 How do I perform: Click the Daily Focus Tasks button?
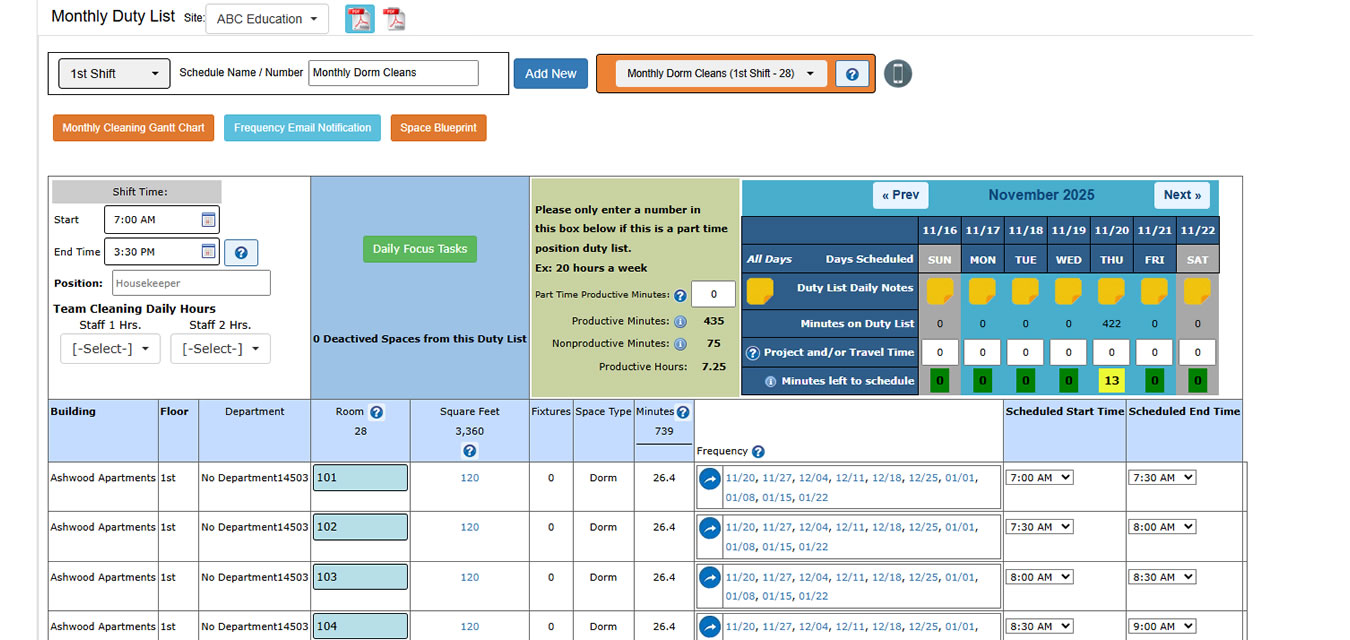click(x=419, y=249)
